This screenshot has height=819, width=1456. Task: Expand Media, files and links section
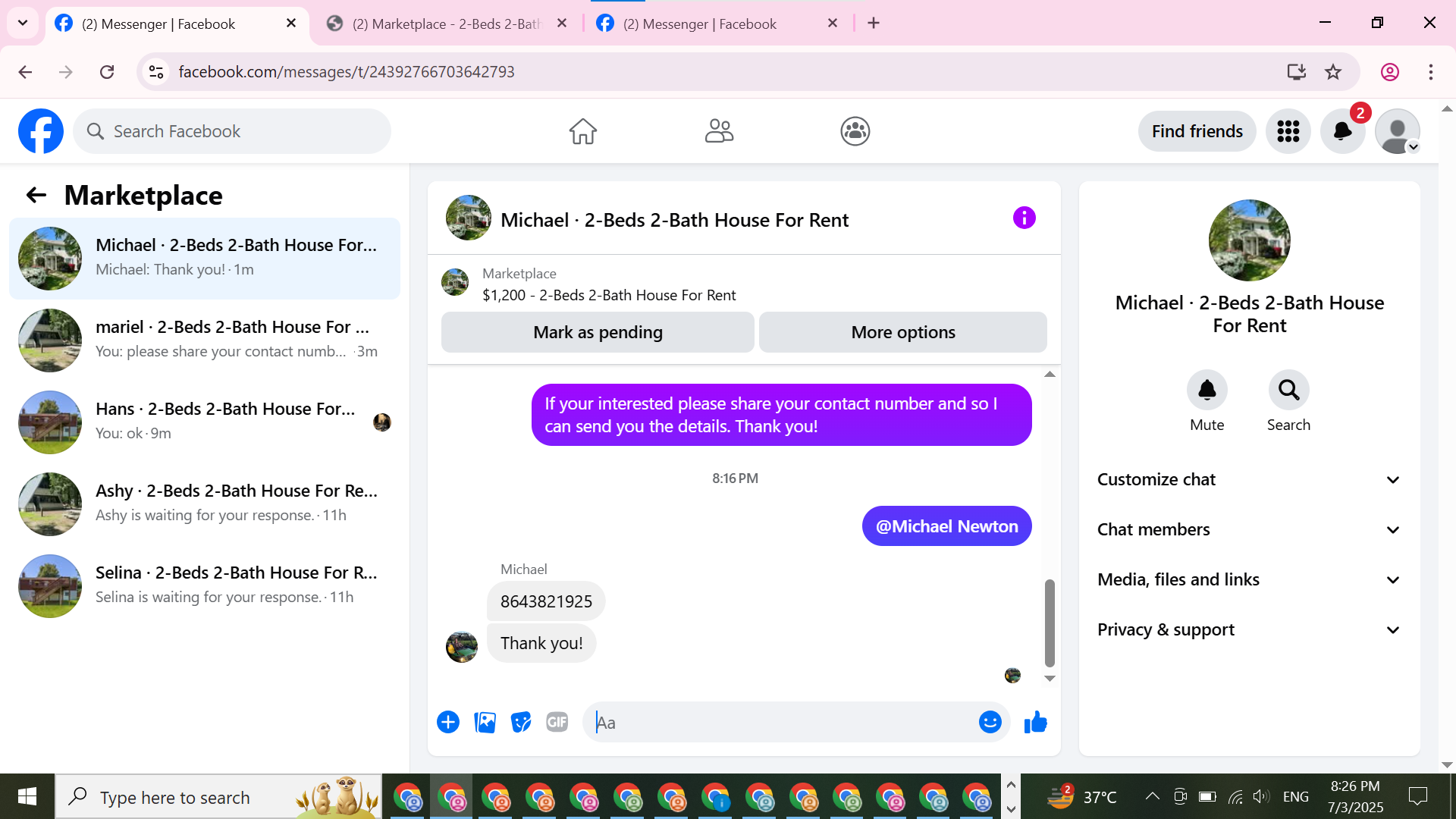pos(1249,580)
